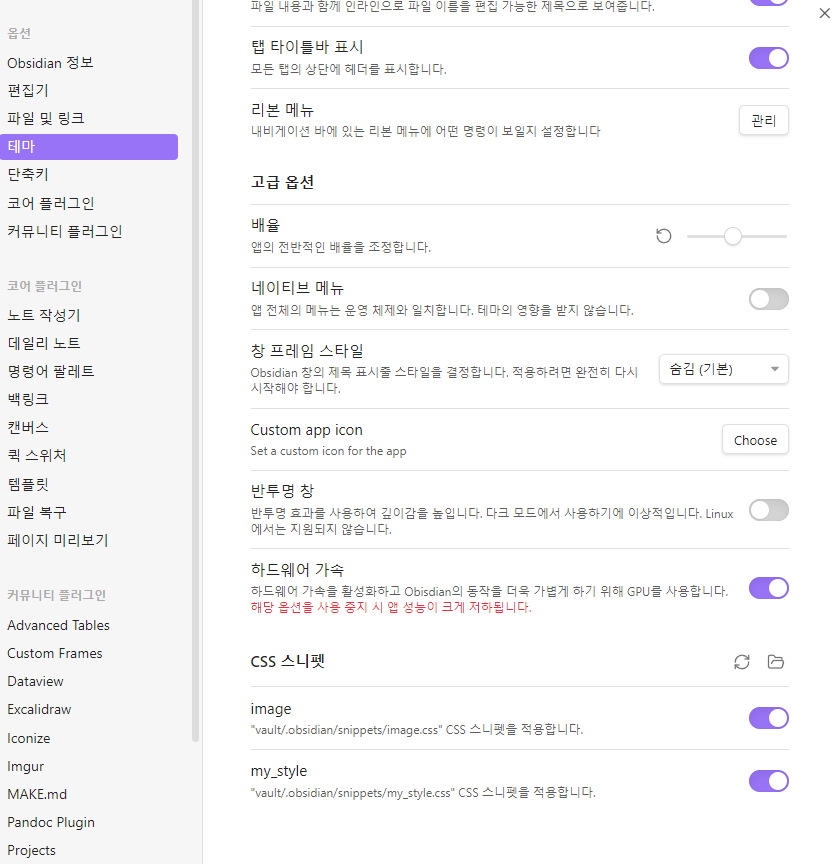This screenshot has width=835, height=864.
Task: Click the 고급 옵션 section heading
Action: coord(282,182)
